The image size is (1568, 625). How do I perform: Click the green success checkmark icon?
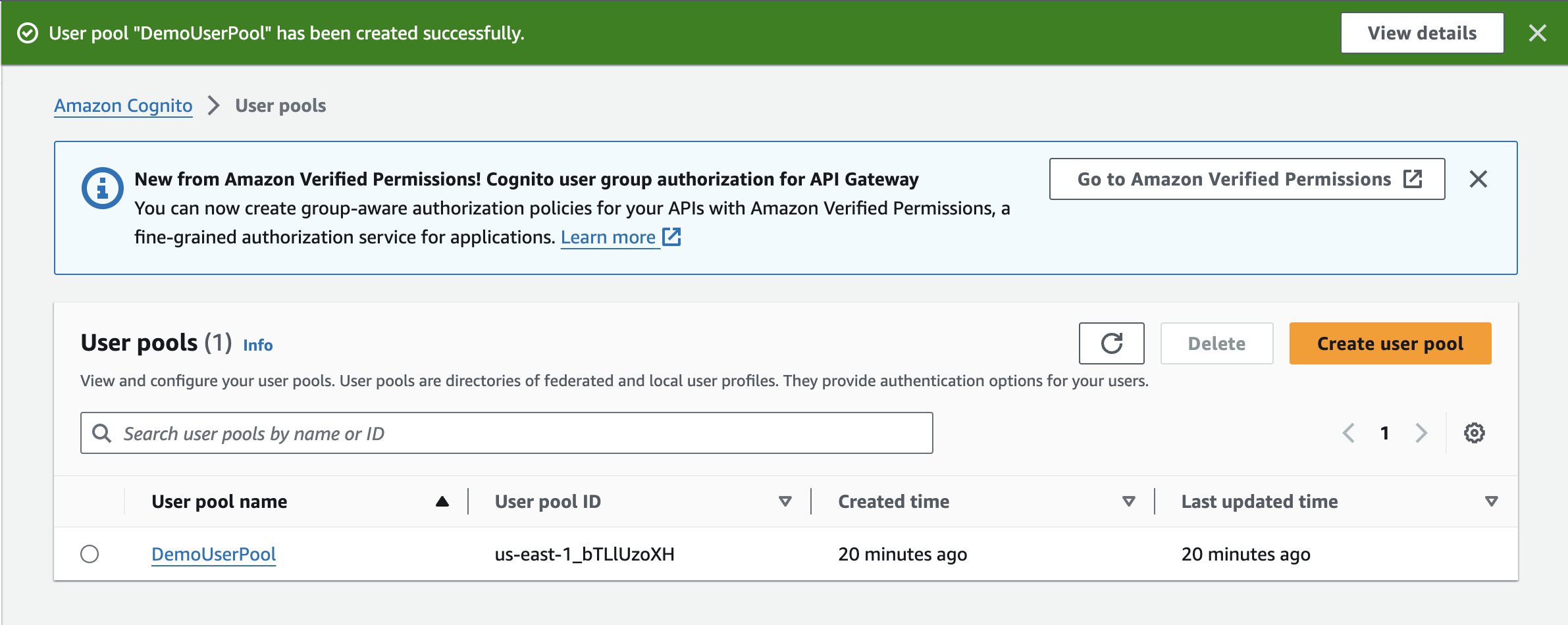(28, 33)
